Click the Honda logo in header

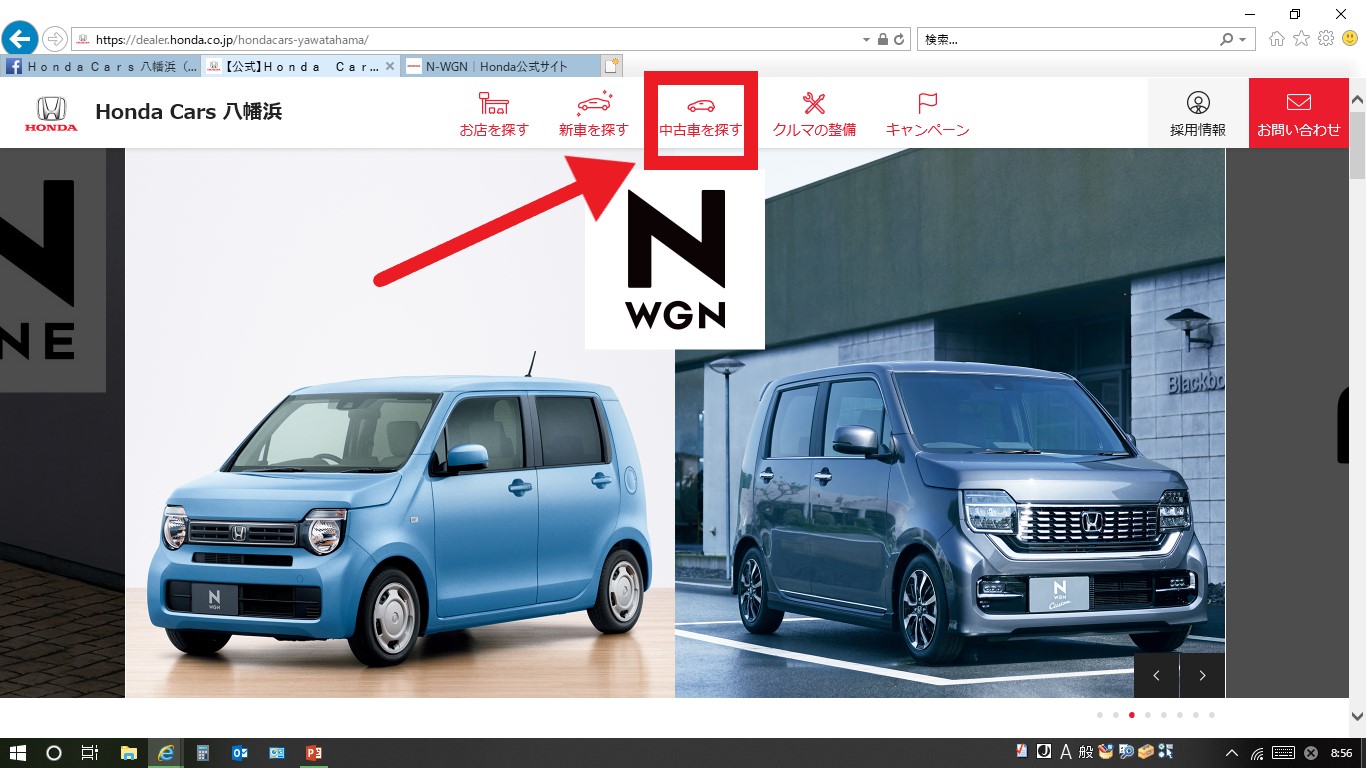[x=51, y=113]
